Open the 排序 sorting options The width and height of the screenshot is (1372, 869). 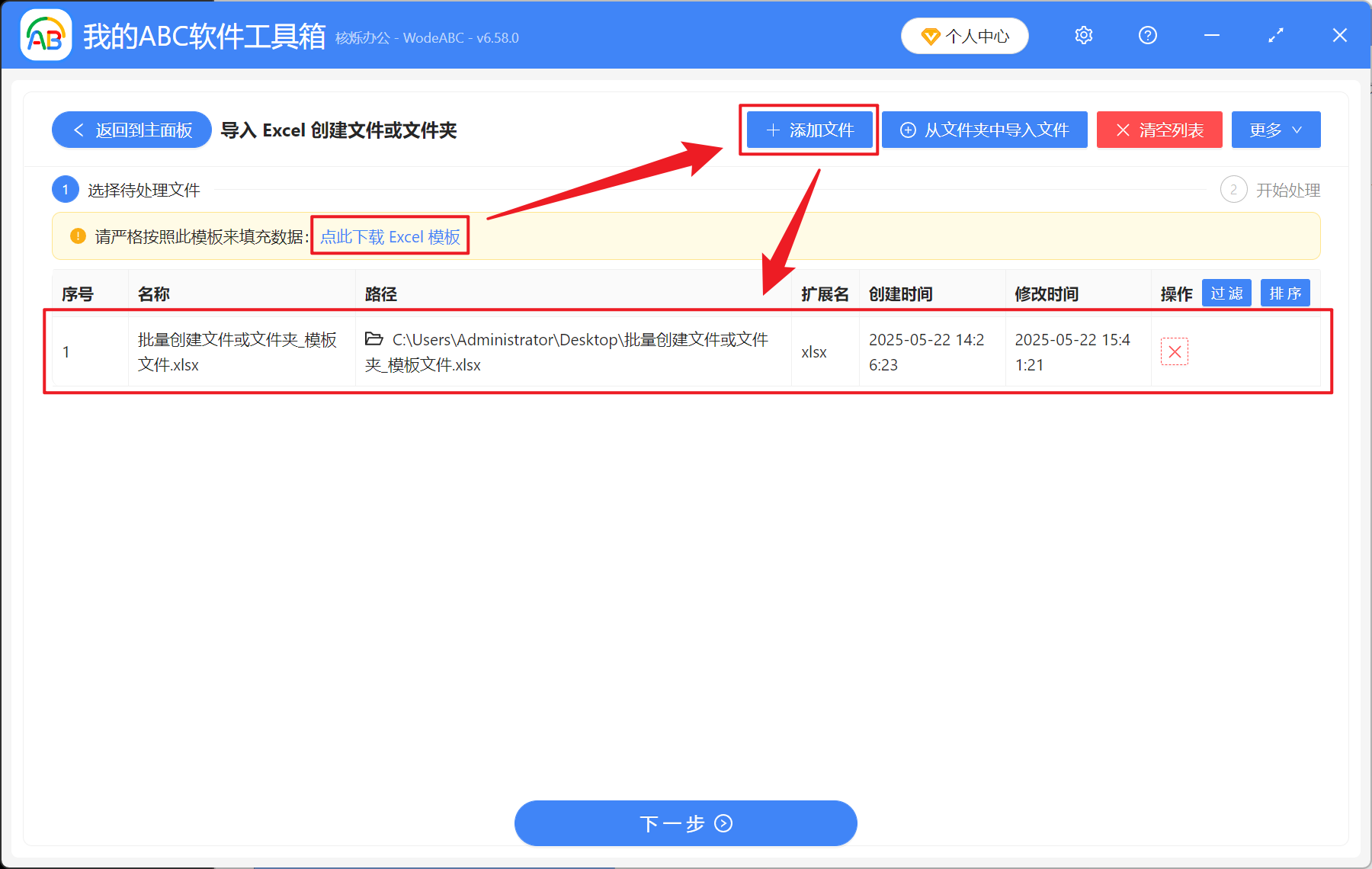click(1285, 293)
